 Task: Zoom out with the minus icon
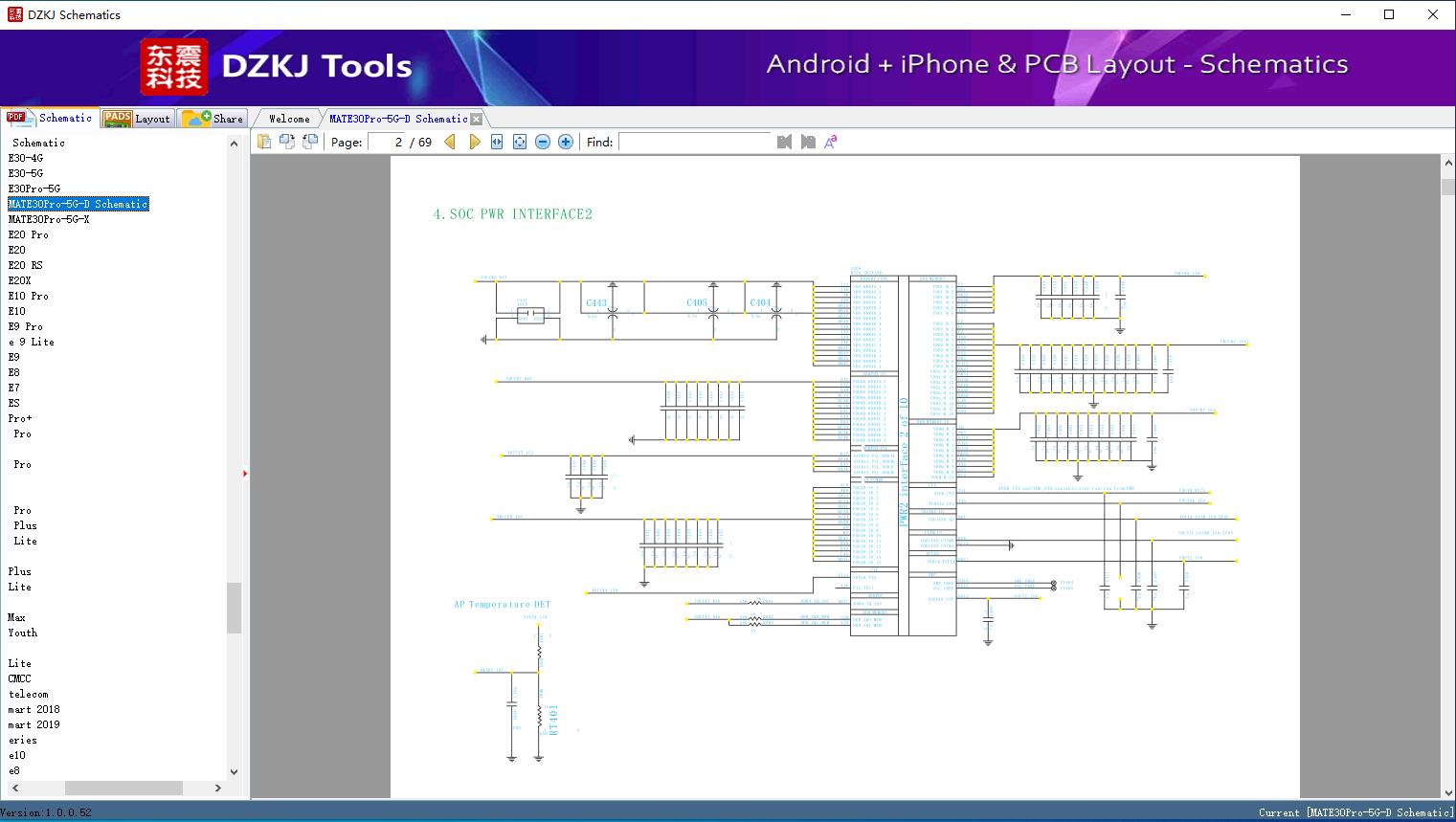[x=543, y=142]
